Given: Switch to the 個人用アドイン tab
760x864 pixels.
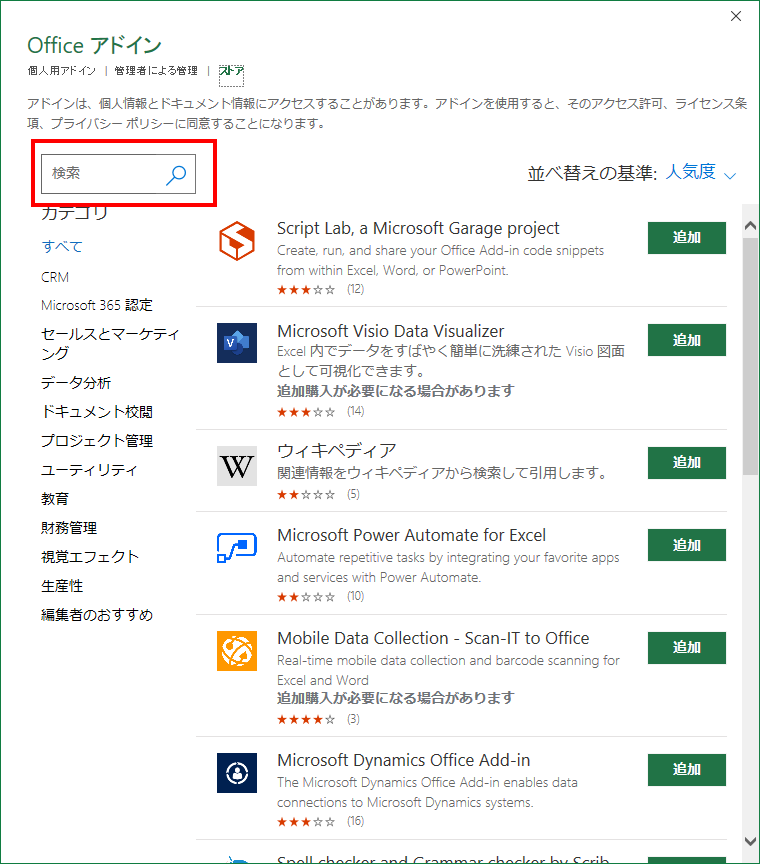Looking at the screenshot, I should click(x=62, y=71).
